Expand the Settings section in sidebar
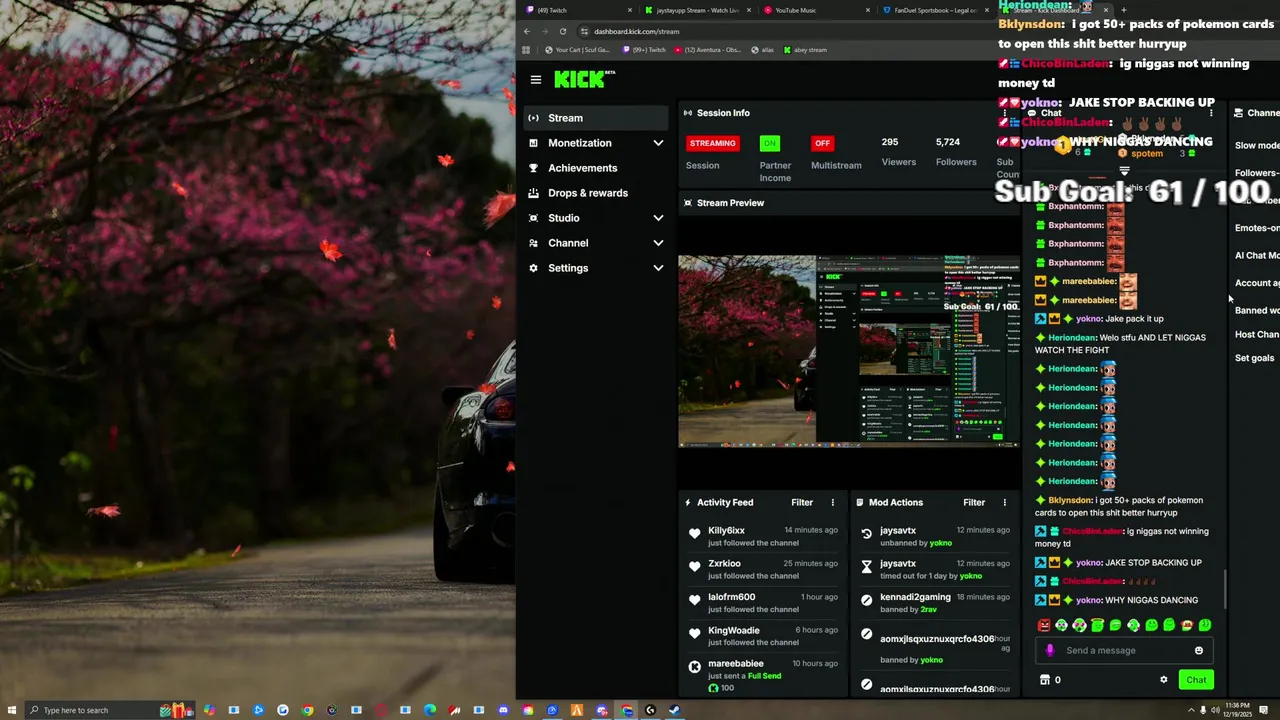This screenshot has height=720, width=1280. pyautogui.click(x=597, y=268)
